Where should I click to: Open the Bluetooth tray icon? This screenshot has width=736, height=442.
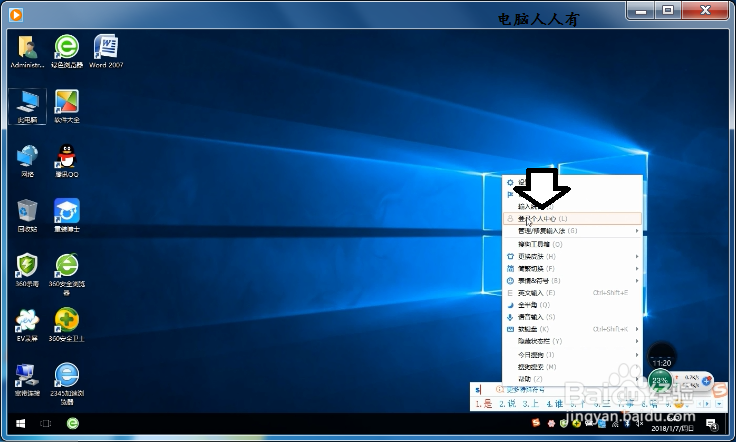tap(627, 423)
